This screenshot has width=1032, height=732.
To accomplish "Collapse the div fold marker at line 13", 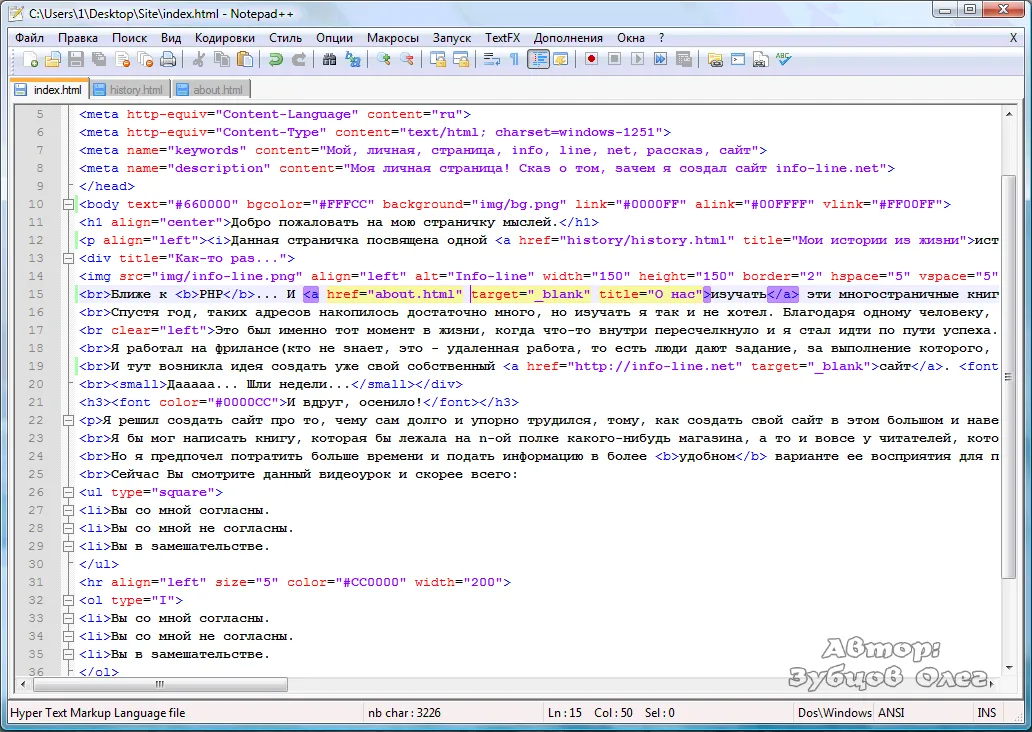I will tap(68, 259).
